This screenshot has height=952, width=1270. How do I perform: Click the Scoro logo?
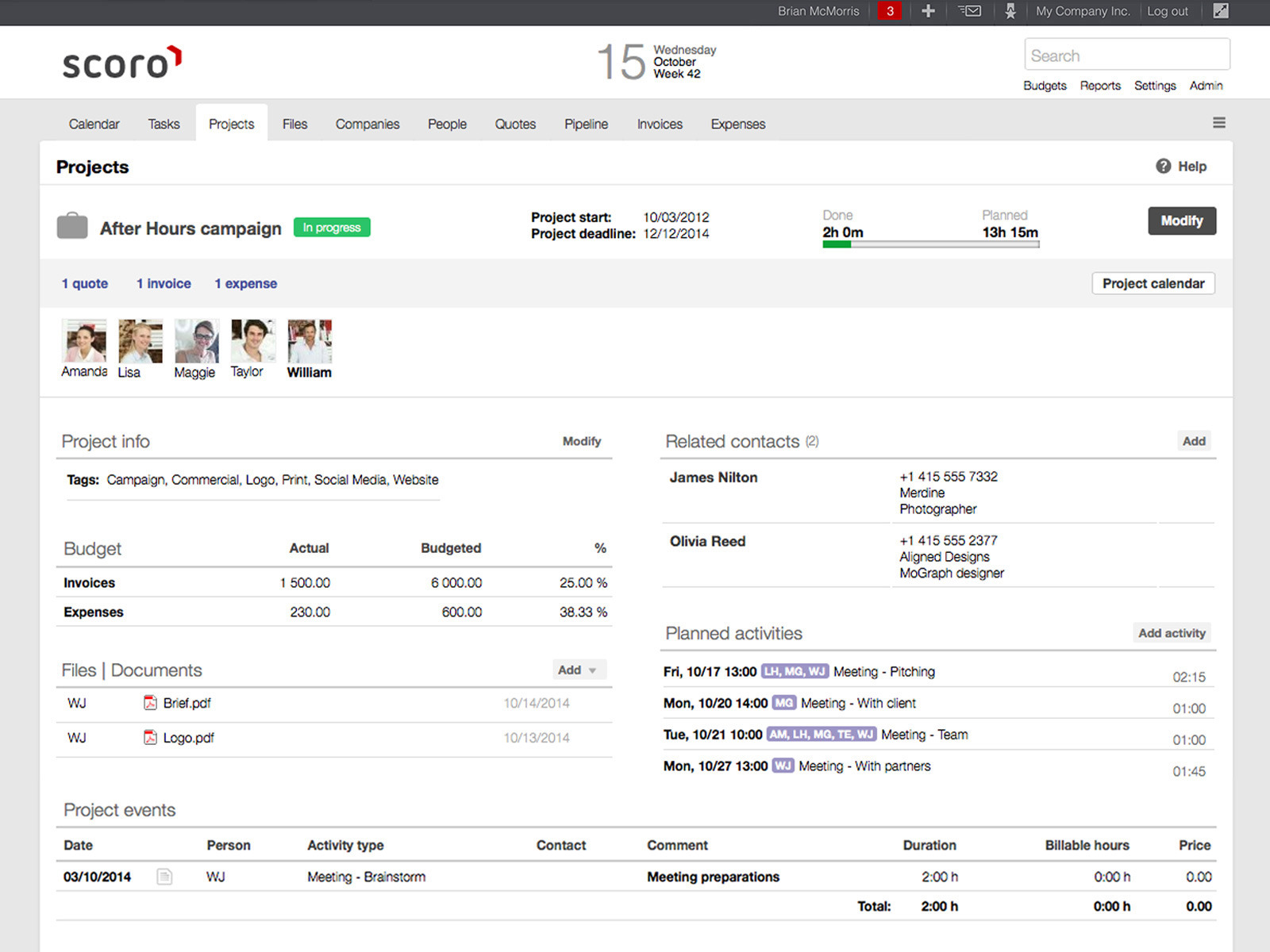click(x=122, y=63)
